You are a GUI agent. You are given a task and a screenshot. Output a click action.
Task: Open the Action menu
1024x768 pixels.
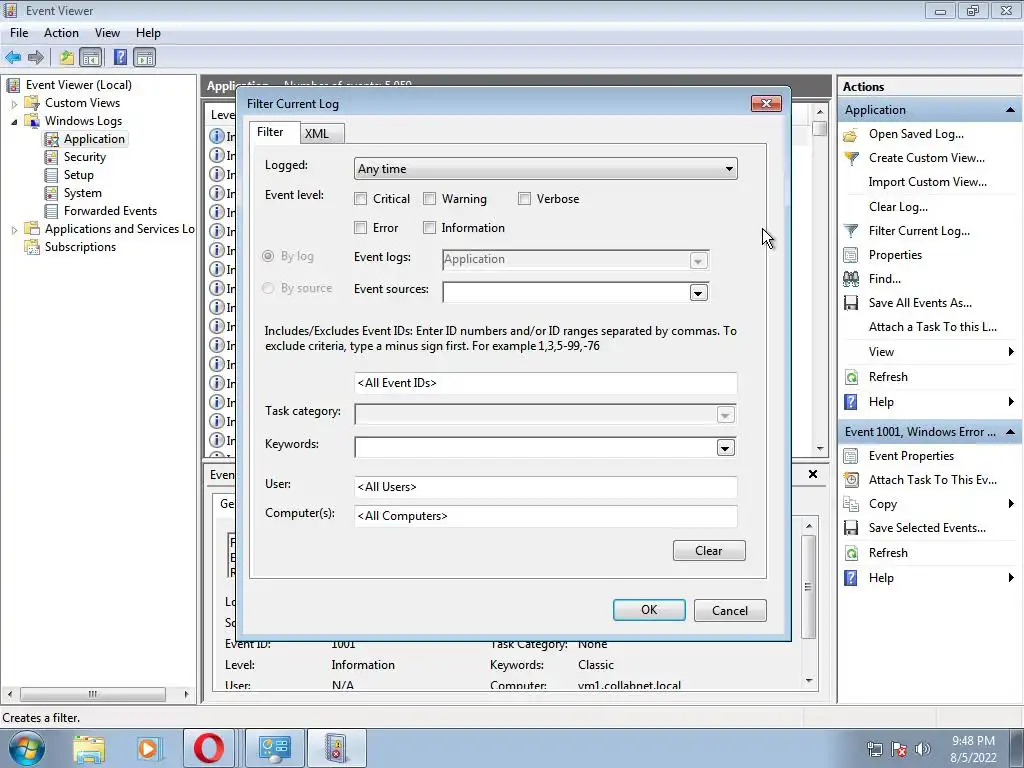pos(61,33)
